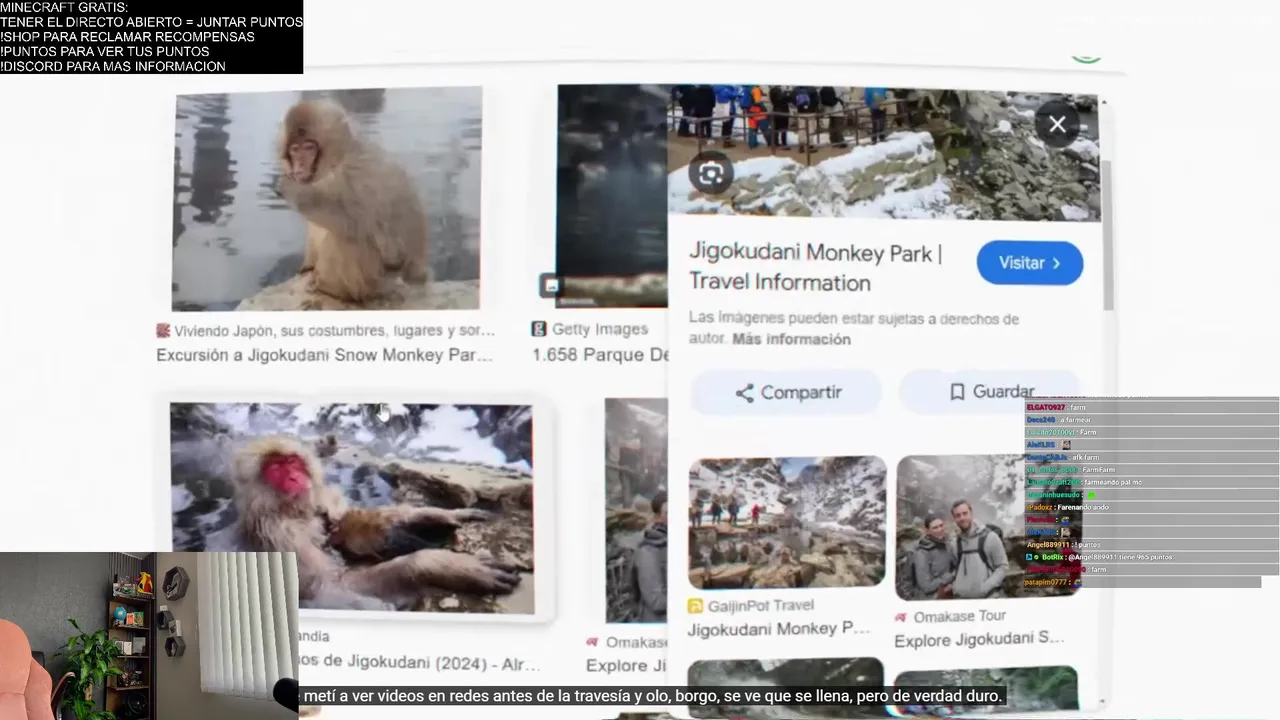Open the 1.658 Parque result title
Image resolution: width=1280 pixels, height=720 pixels.
tap(600, 355)
